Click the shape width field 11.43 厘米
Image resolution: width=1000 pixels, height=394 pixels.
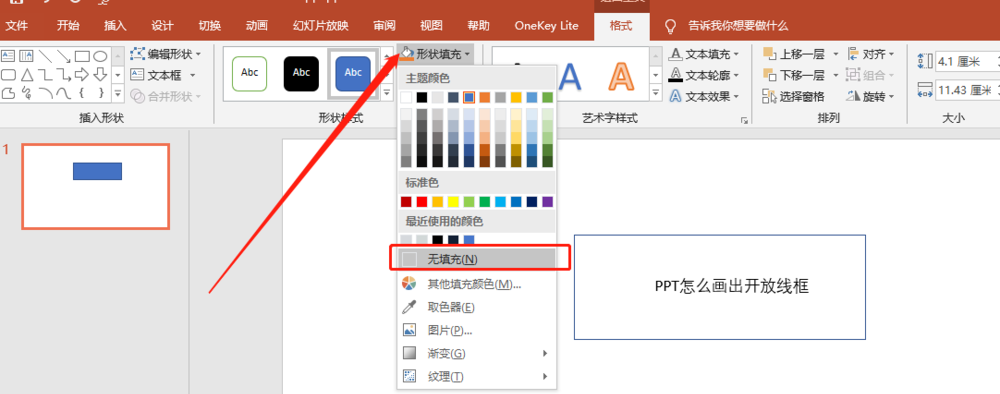pos(968,91)
